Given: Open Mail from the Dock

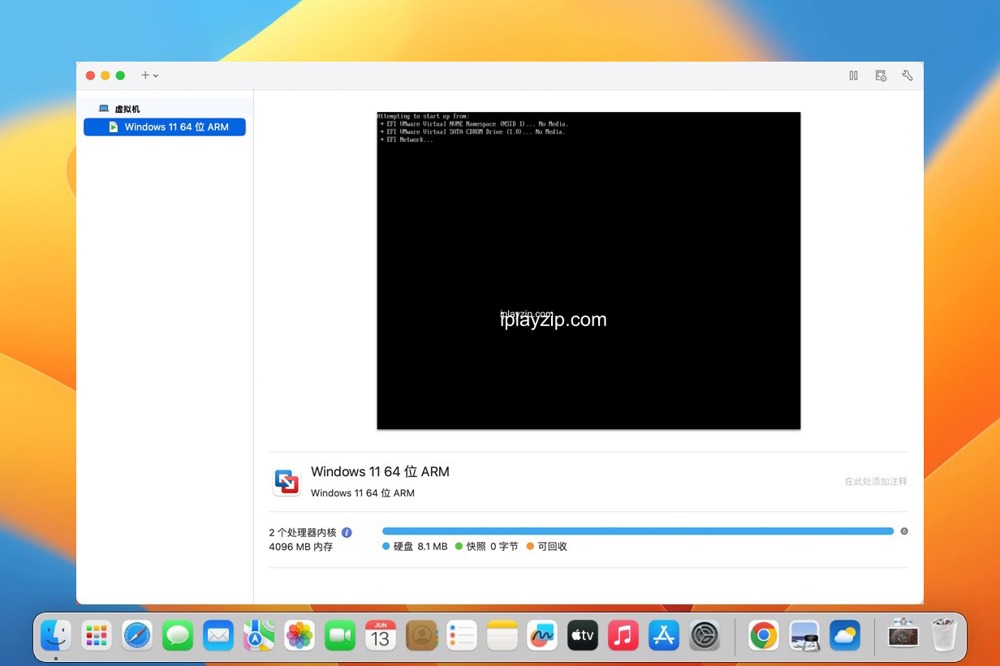Looking at the screenshot, I should click(x=218, y=635).
